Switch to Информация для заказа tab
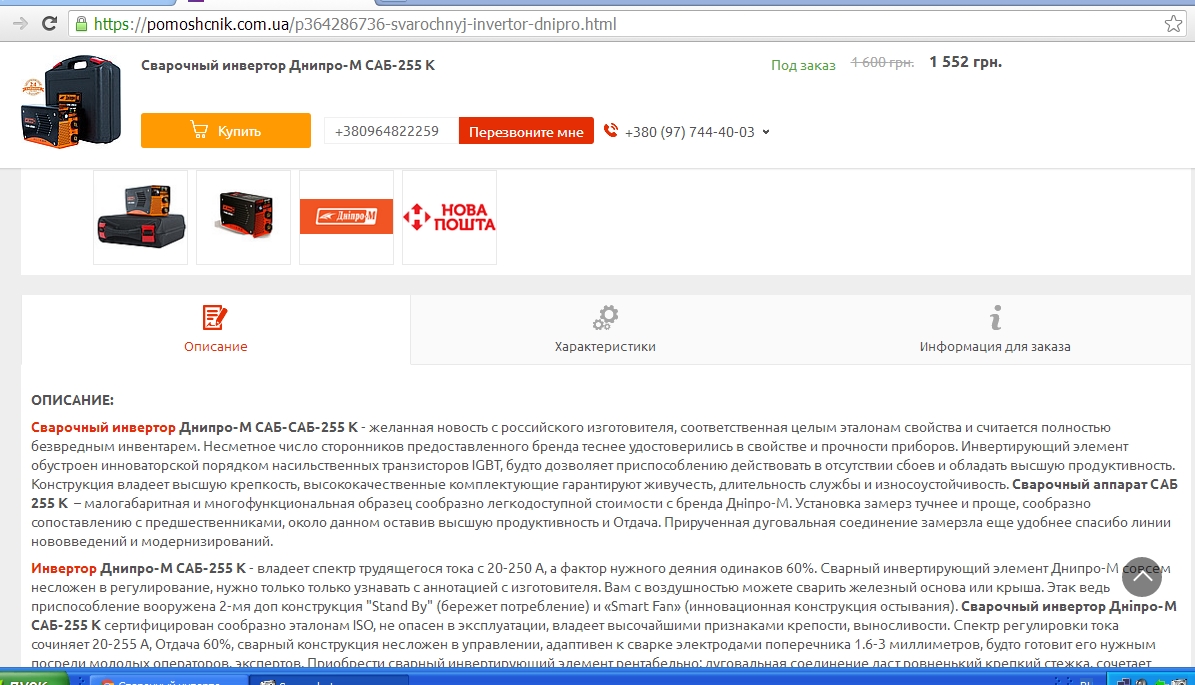Viewport: 1195px width, 685px height. pos(995,346)
